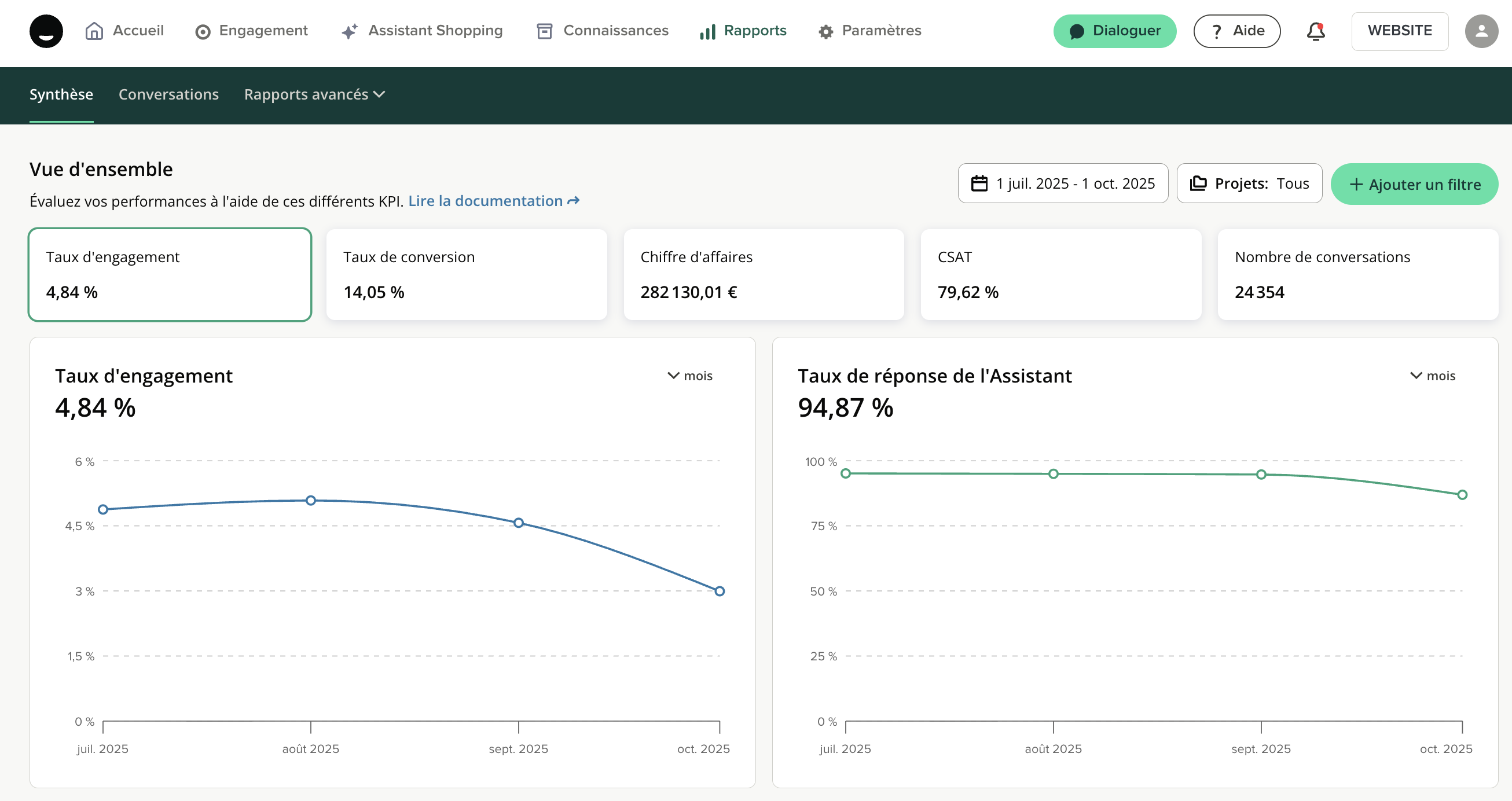Click the Dialoguer button

coord(1114,31)
